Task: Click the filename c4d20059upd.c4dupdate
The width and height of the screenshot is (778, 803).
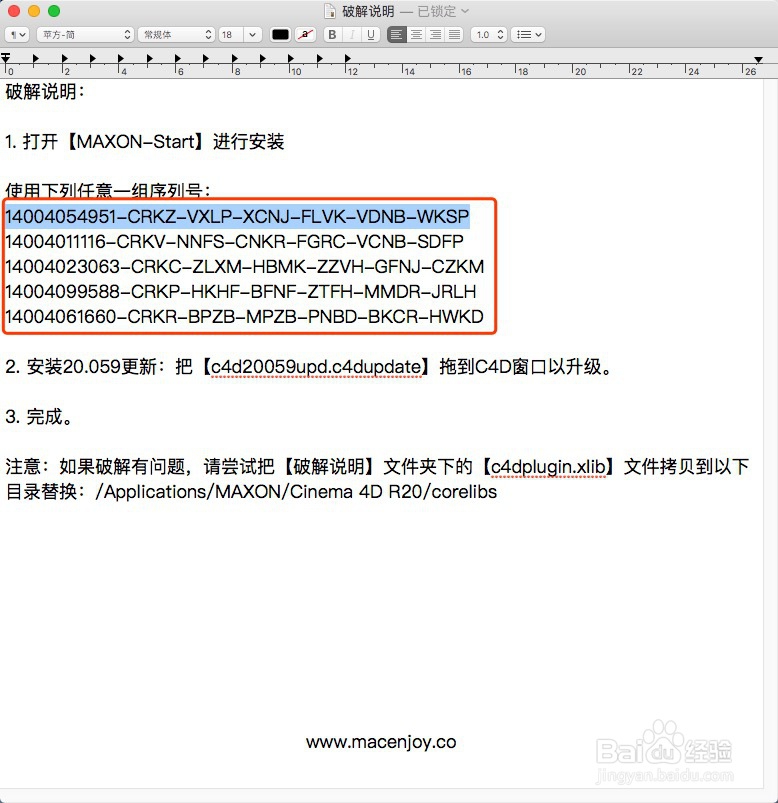Action: click(x=316, y=367)
